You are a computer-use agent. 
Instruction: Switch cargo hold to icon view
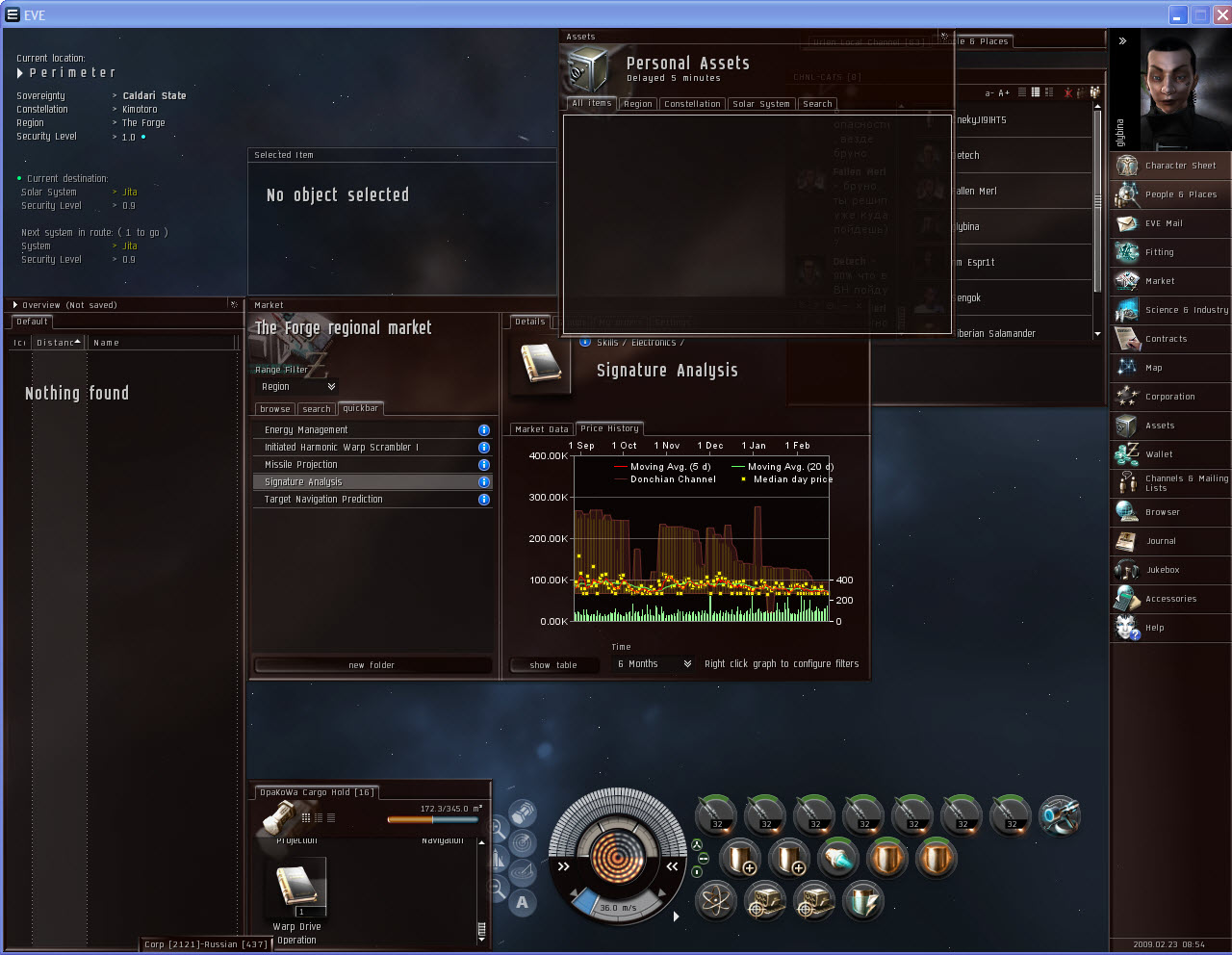(306, 818)
